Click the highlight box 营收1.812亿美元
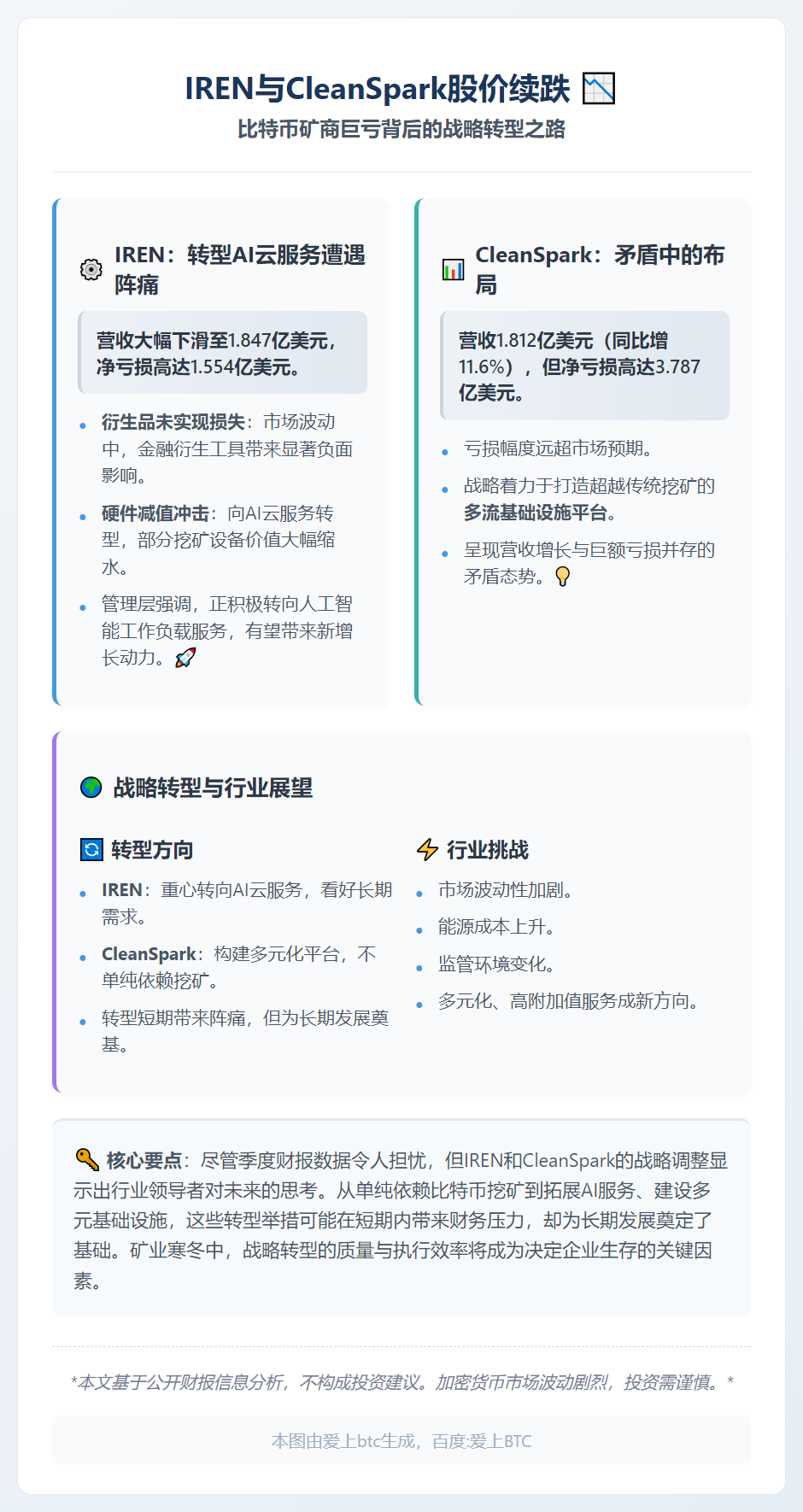The width and height of the screenshot is (803, 1512). point(584,366)
